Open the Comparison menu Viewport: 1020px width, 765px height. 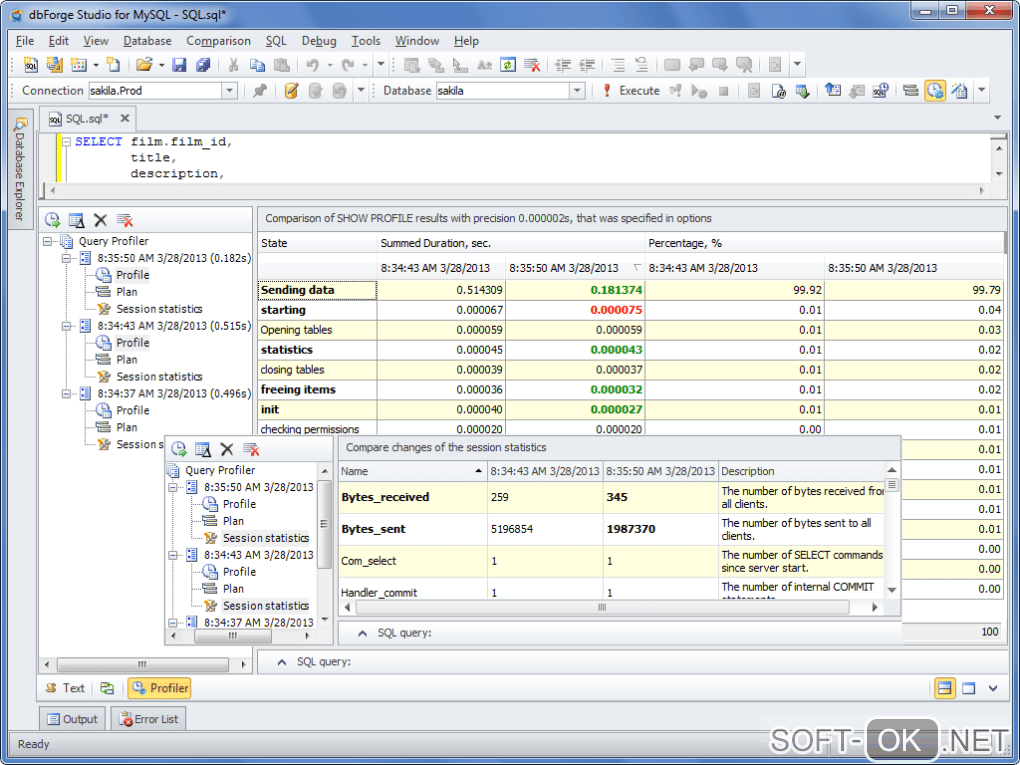click(218, 41)
